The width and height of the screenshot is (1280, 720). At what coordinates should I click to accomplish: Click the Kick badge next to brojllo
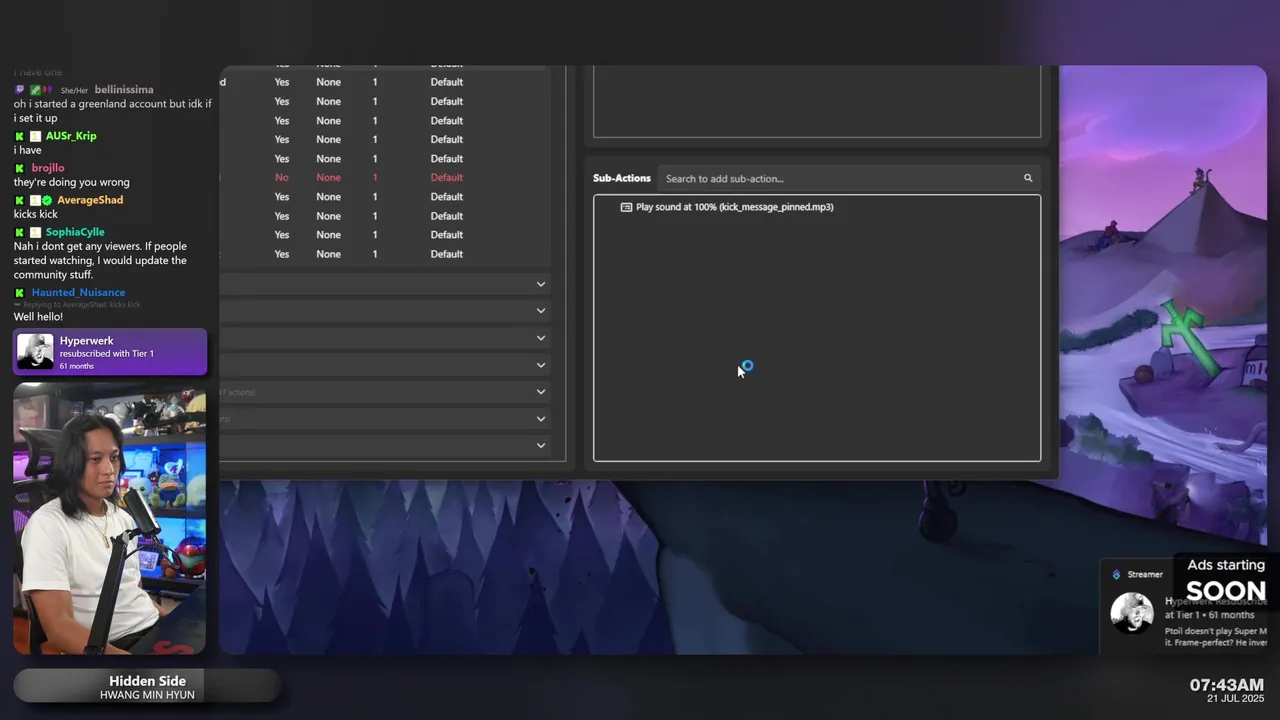tap(19, 168)
